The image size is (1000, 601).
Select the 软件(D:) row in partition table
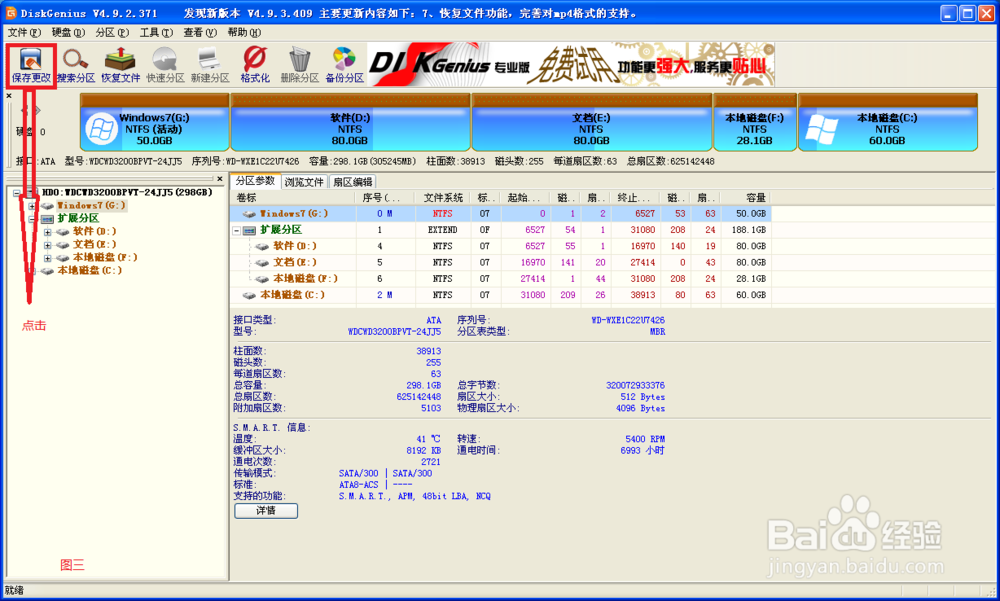point(501,246)
